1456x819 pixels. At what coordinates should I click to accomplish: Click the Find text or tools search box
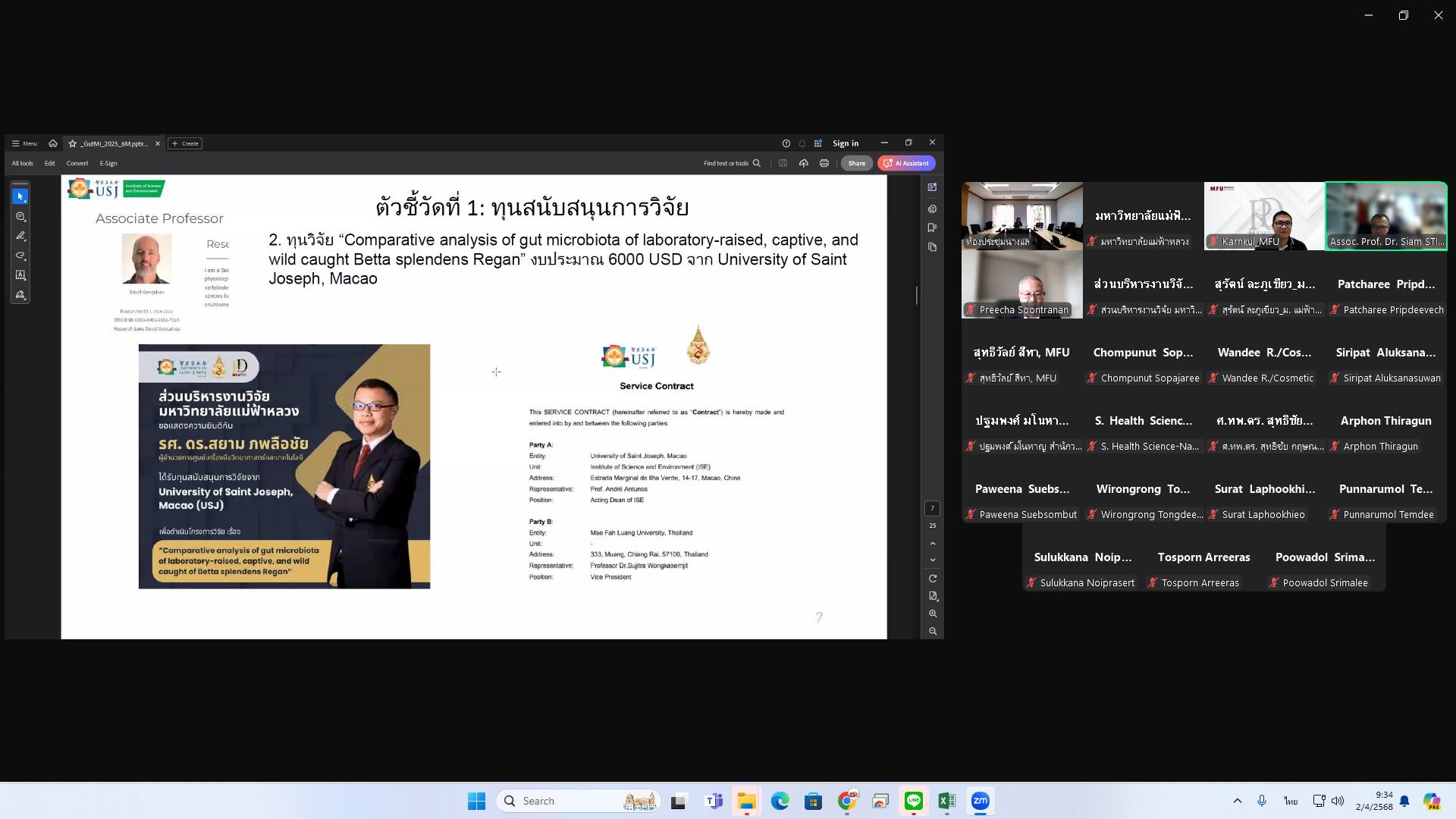(732, 163)
